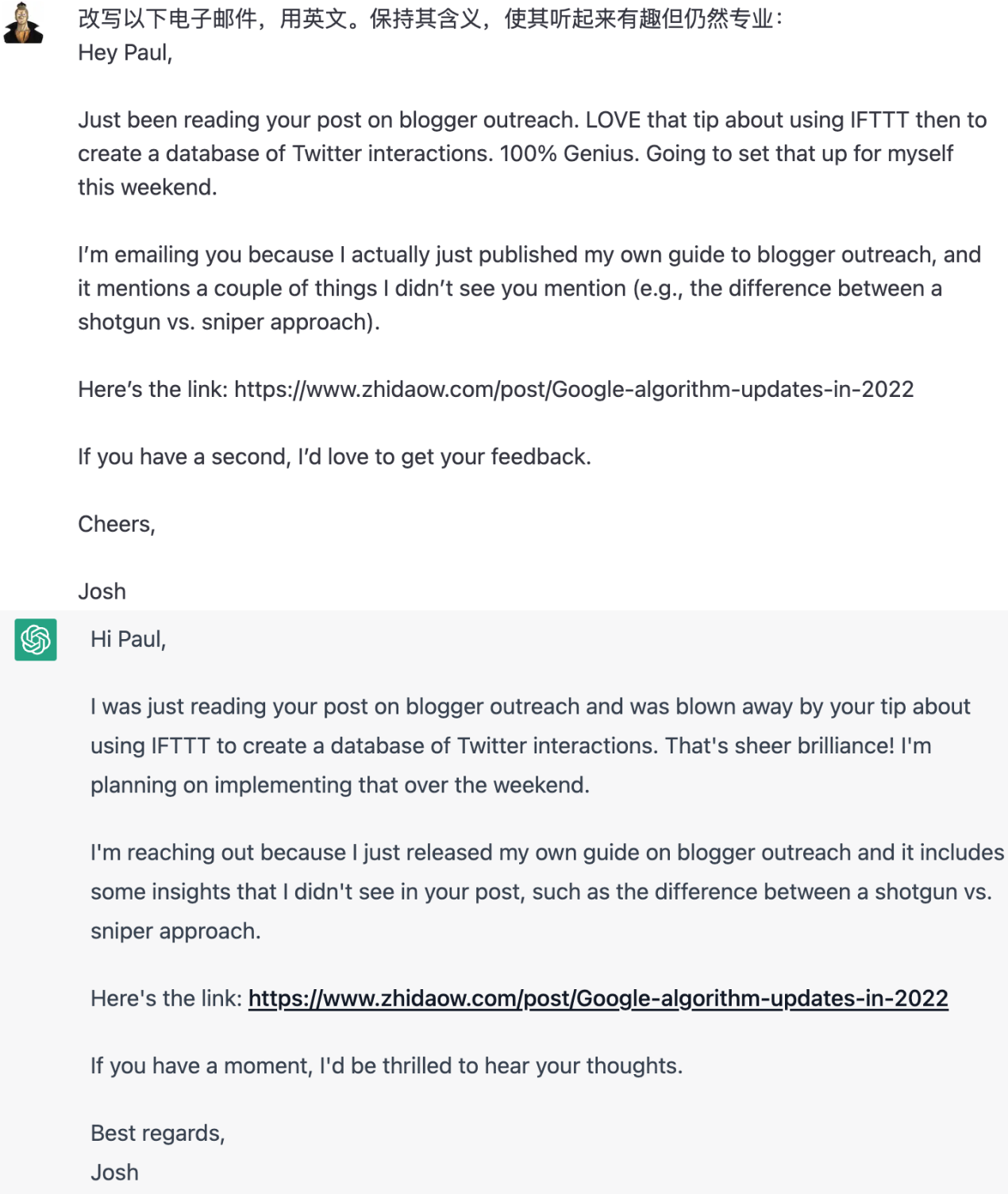
Task: Click the "Josh" signature in the ChatGPT reply
Action: click(114, 1172)
